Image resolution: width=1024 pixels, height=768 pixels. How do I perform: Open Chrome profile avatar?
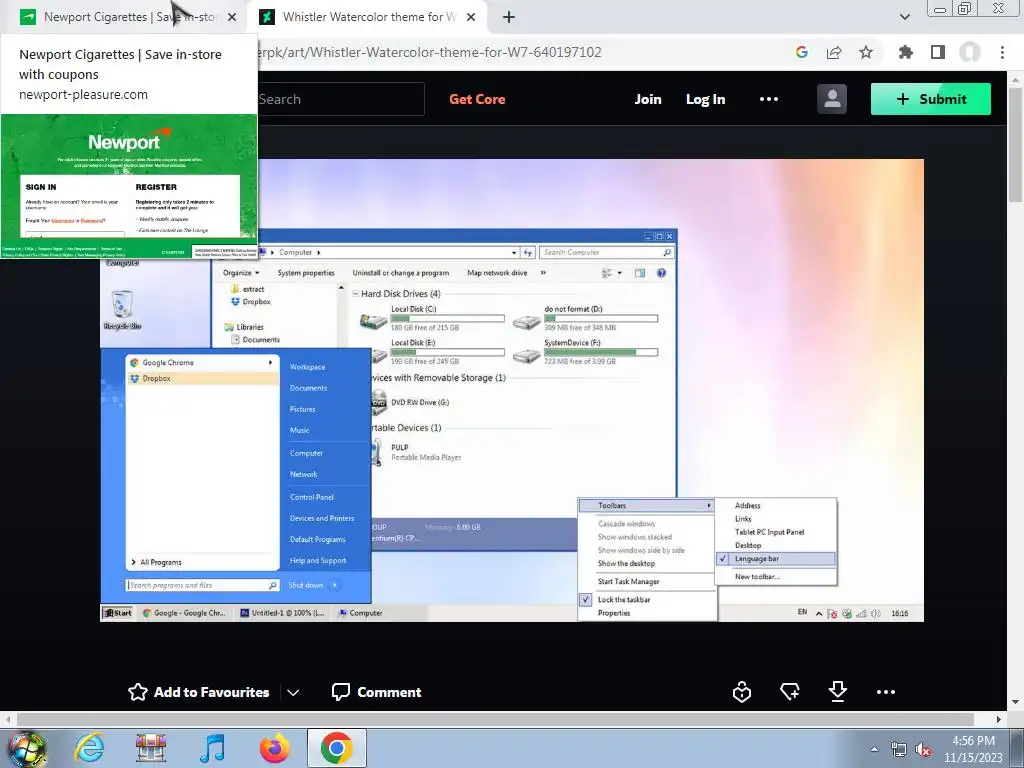pyautogui.click(x=970, y=52)
